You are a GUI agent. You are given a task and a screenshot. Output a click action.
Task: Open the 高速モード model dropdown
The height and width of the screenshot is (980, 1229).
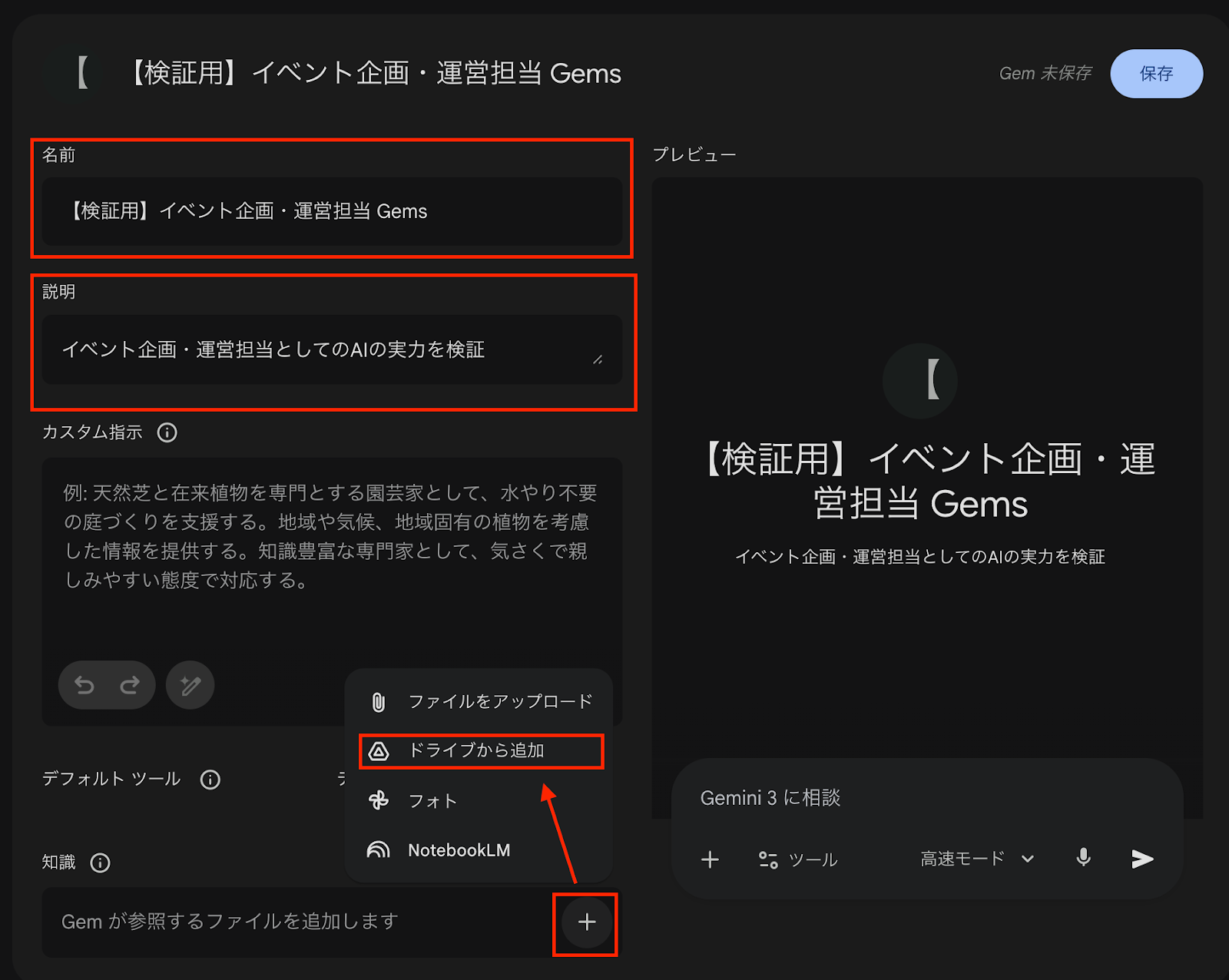(x=977, y=859)
